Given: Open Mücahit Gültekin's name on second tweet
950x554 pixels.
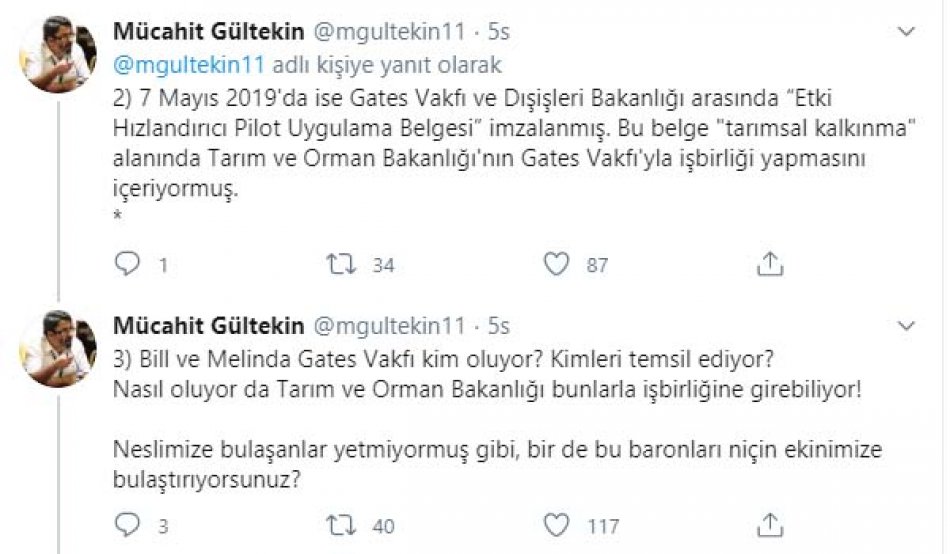Looking at the screenshot, I should point(208,326).
